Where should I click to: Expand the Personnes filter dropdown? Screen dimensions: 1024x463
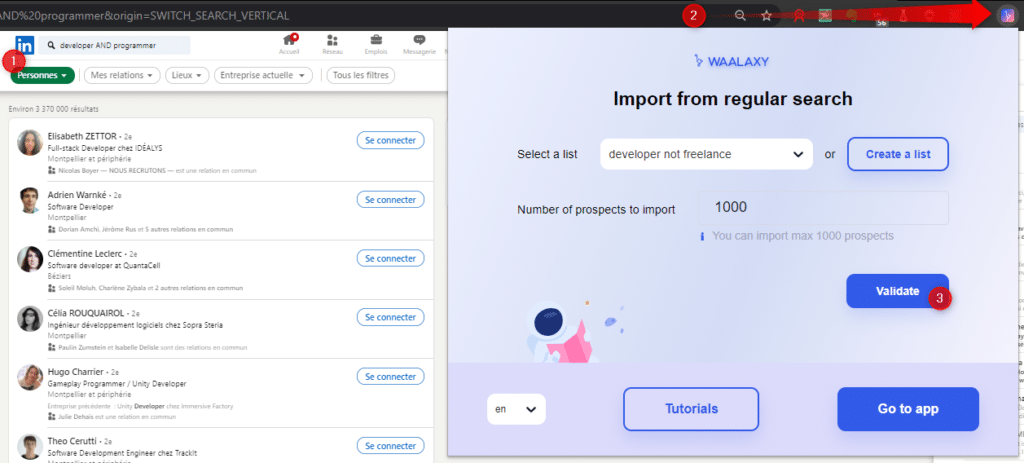(x=42, y=75)
